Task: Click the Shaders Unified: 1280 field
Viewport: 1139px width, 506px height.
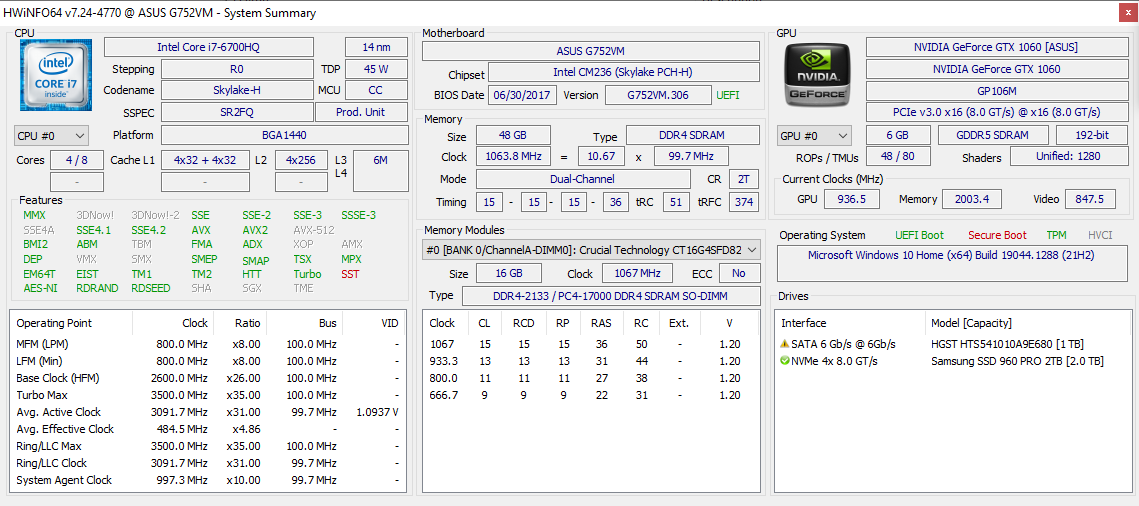Action: [1067, 156]
